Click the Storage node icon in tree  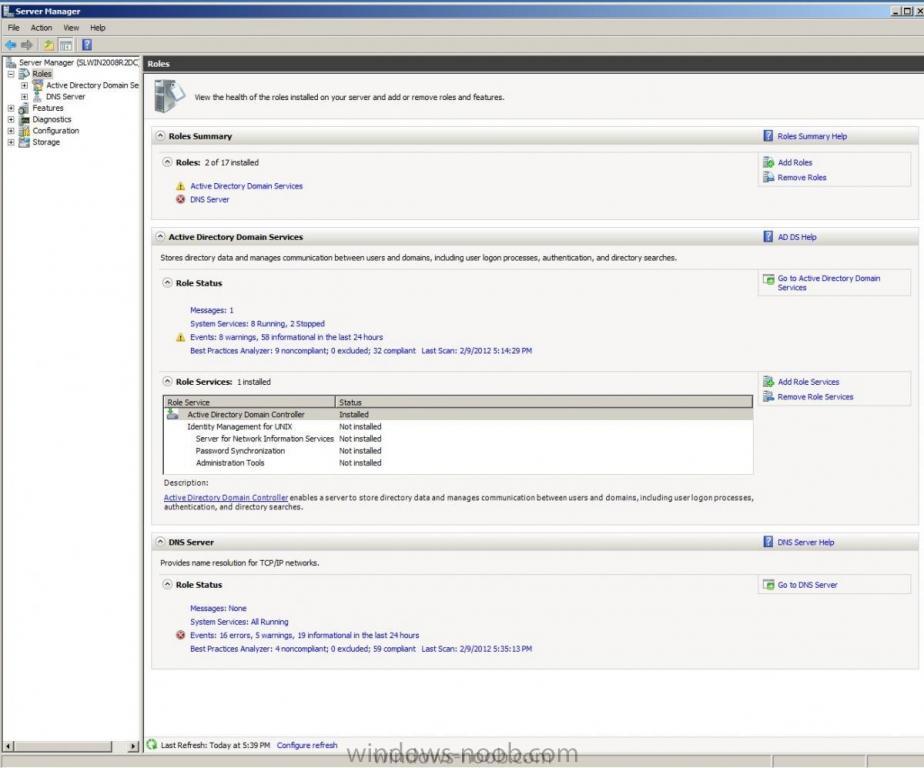[x=24, y=142]
